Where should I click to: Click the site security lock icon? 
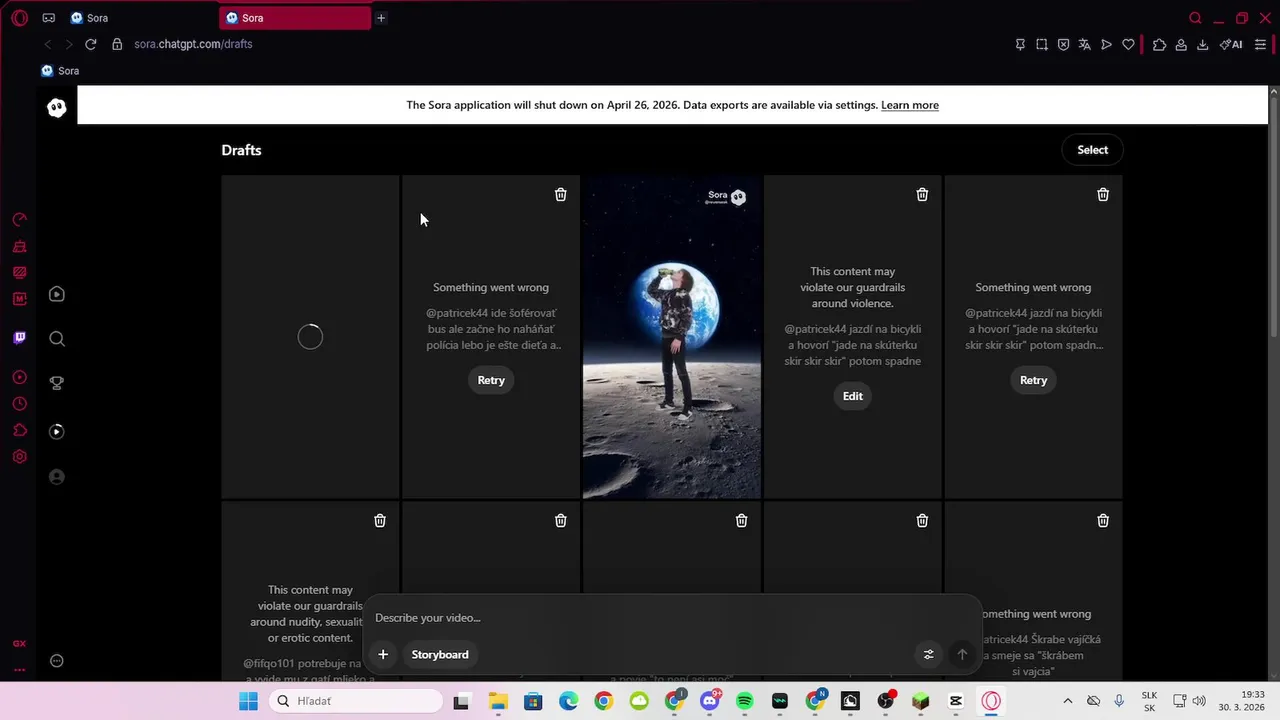[117, 44]
